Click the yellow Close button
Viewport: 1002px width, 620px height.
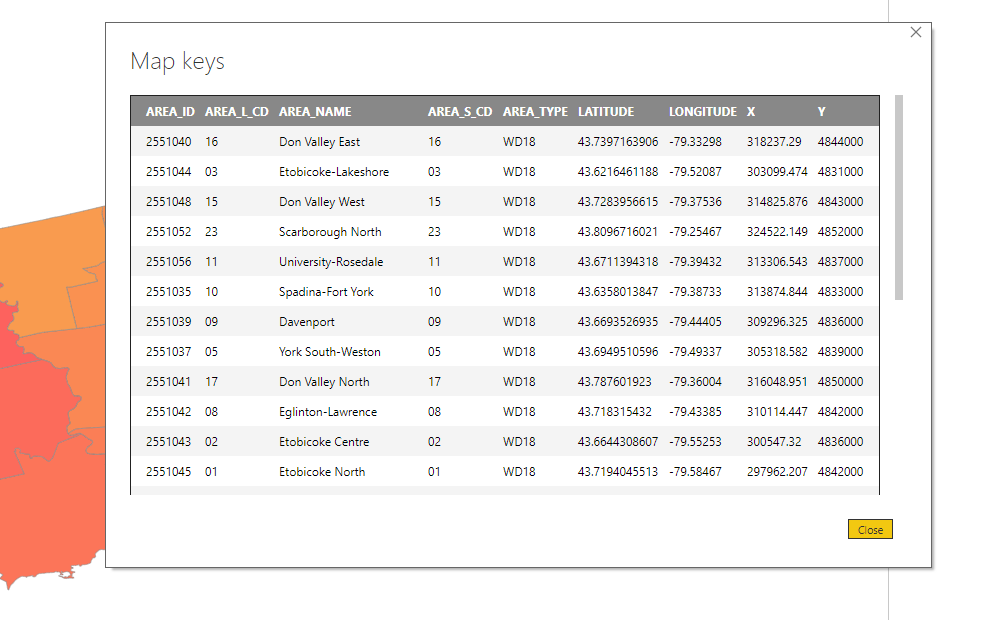point(869,530)
